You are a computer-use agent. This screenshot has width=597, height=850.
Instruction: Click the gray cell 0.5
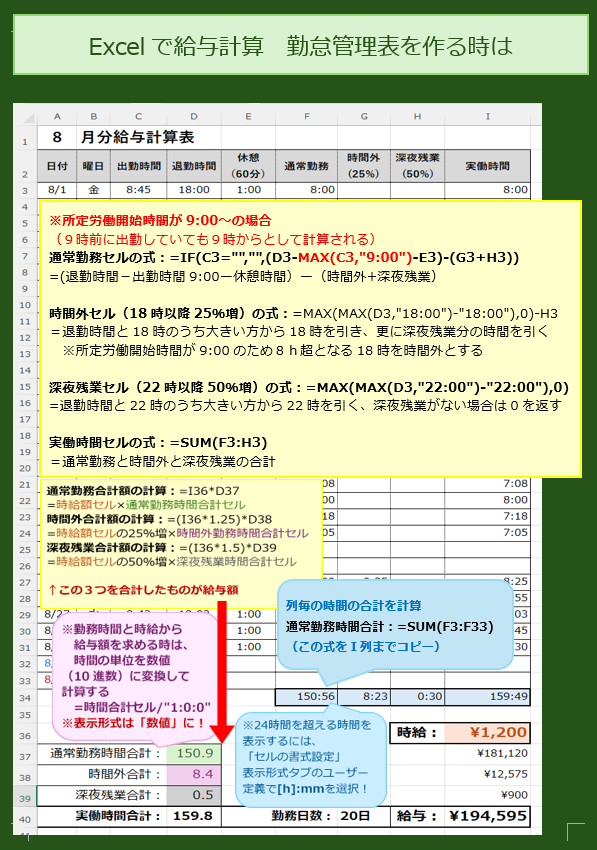[x=194, y=795]
